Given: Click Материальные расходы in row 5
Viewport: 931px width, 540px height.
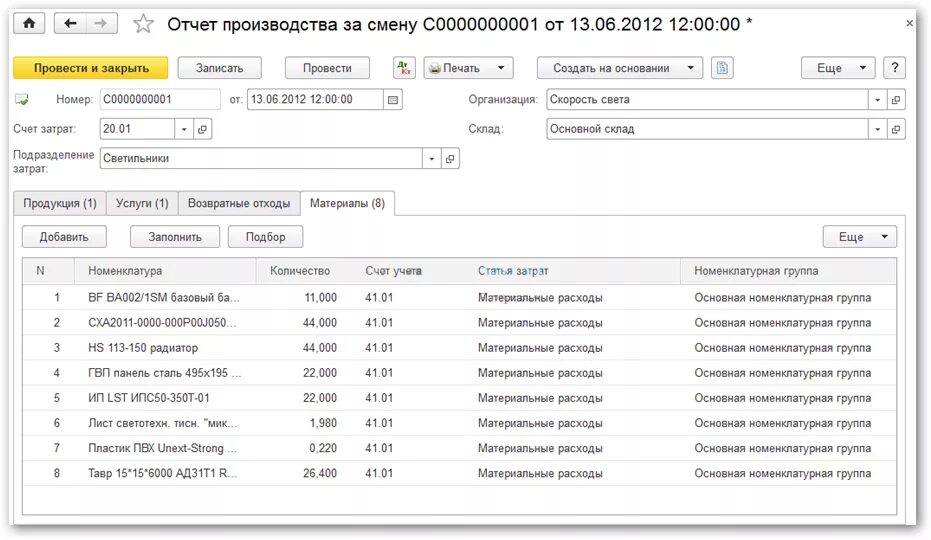Looking at the screenshot, I should click(540, 398).
